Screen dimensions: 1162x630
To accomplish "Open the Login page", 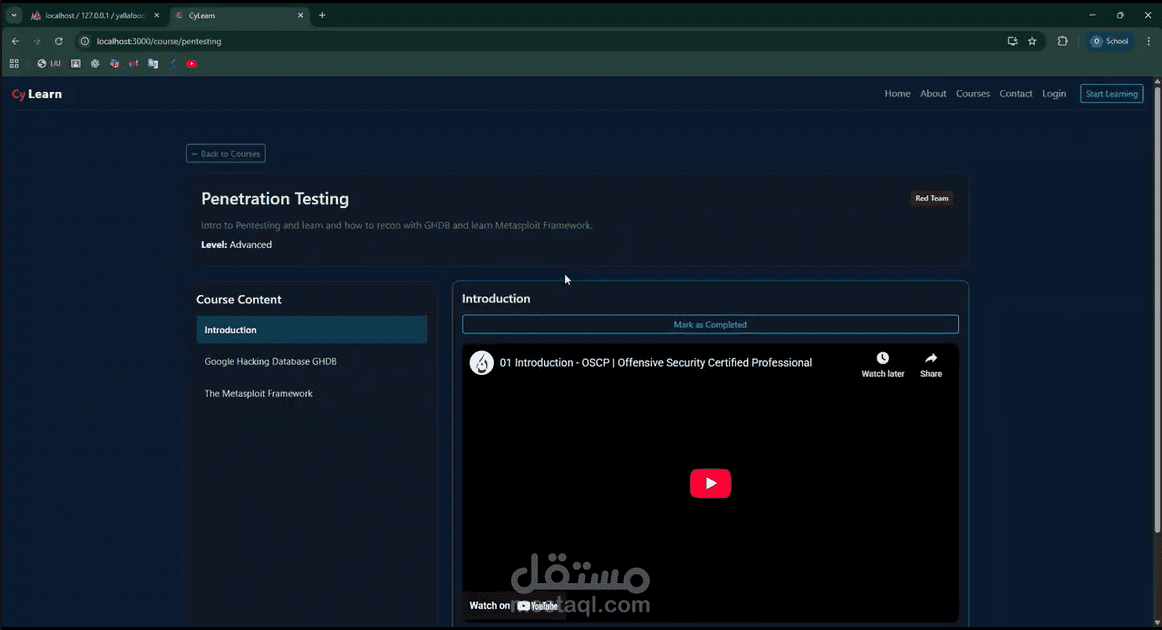I will 1054,93.
